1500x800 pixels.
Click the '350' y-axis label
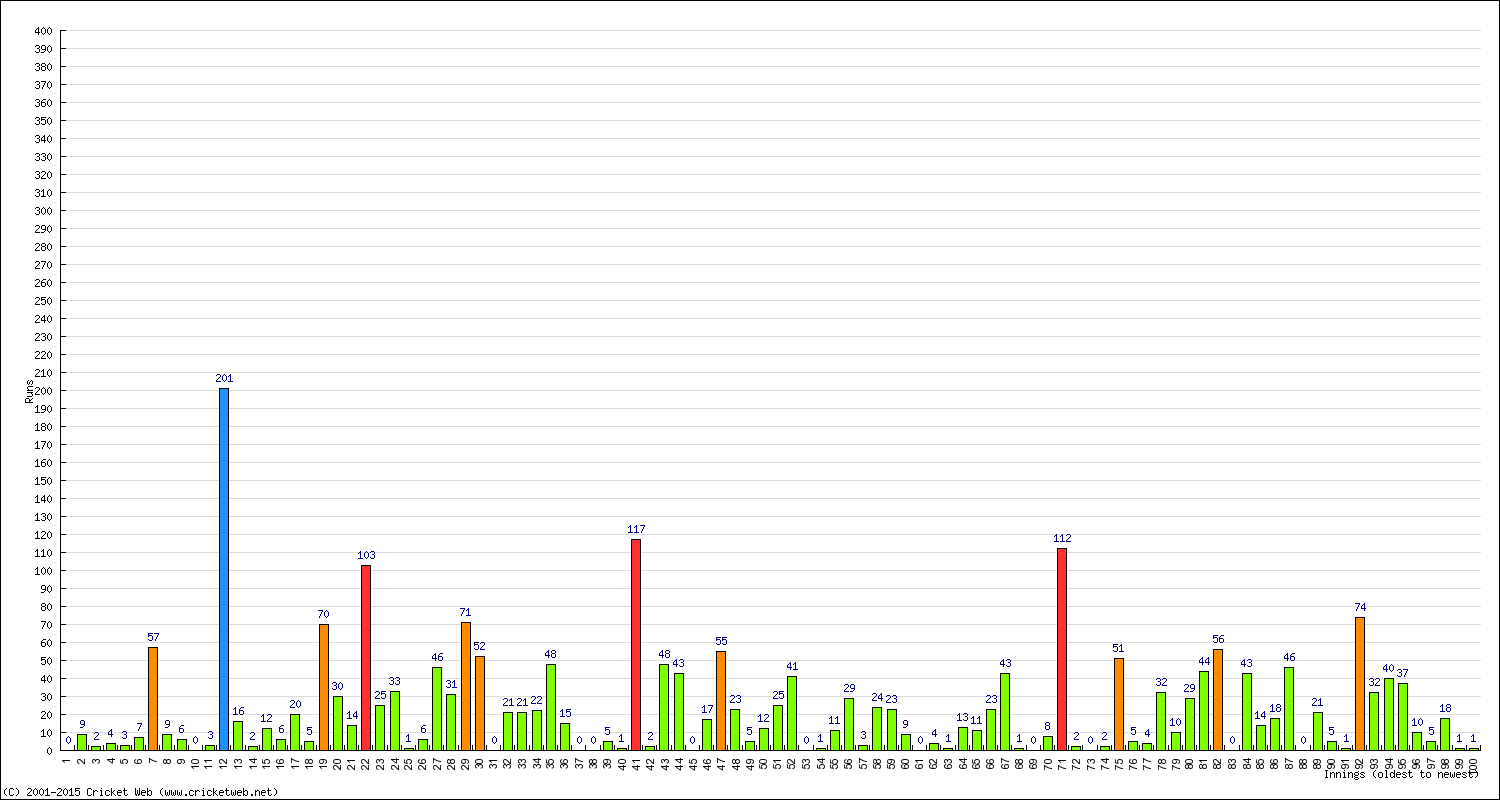[44, 121]
